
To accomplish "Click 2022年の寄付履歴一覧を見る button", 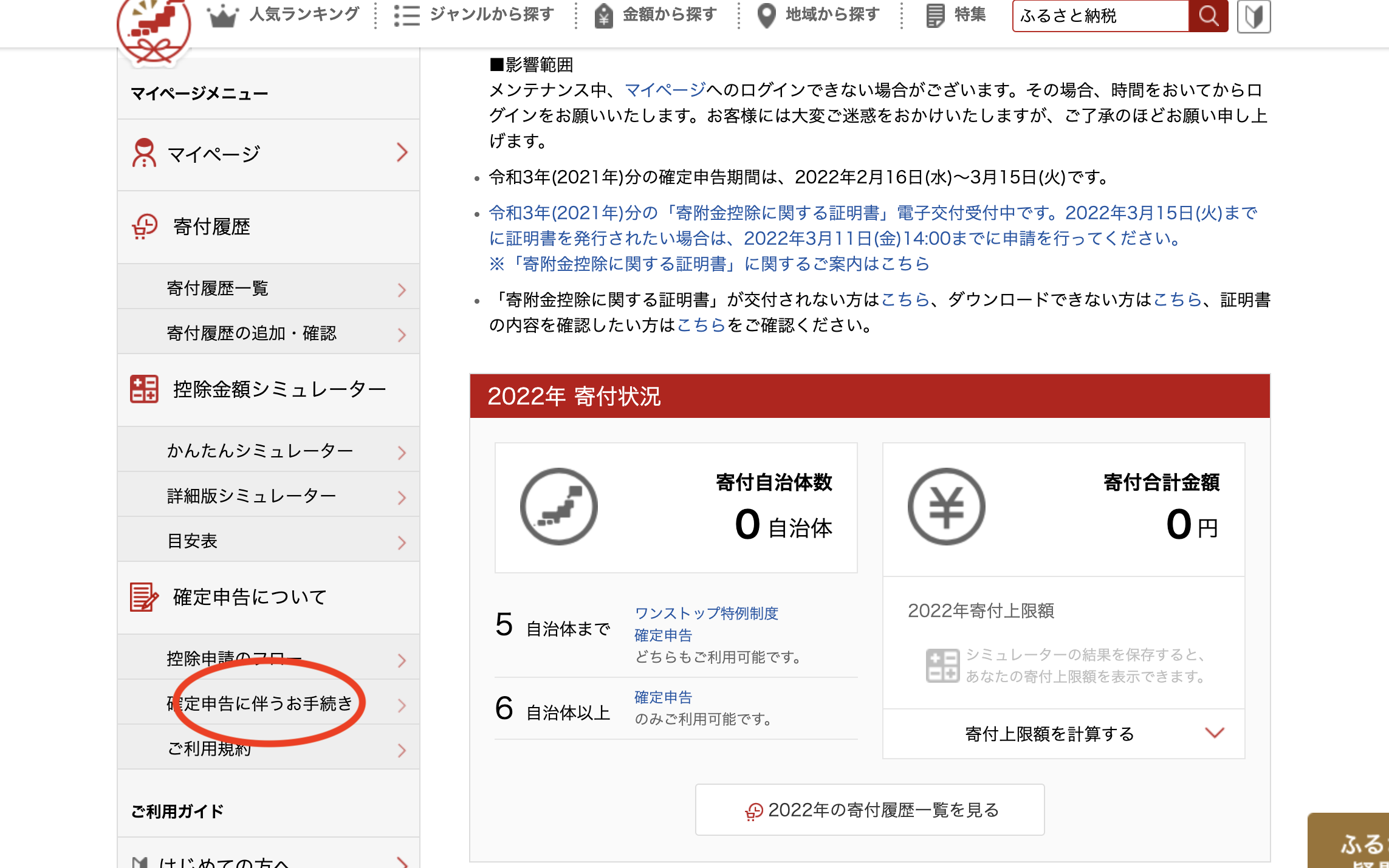I will tap(869, 810).
